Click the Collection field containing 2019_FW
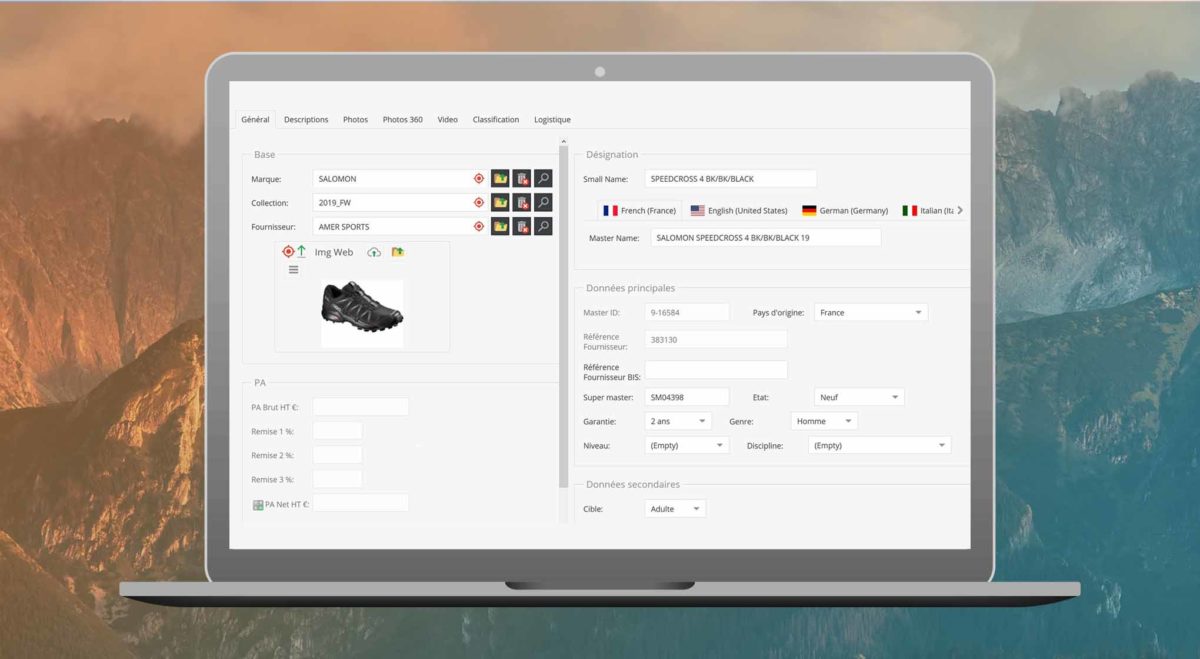The height and width of the screenshot is (659, 1200). (400, 202)
